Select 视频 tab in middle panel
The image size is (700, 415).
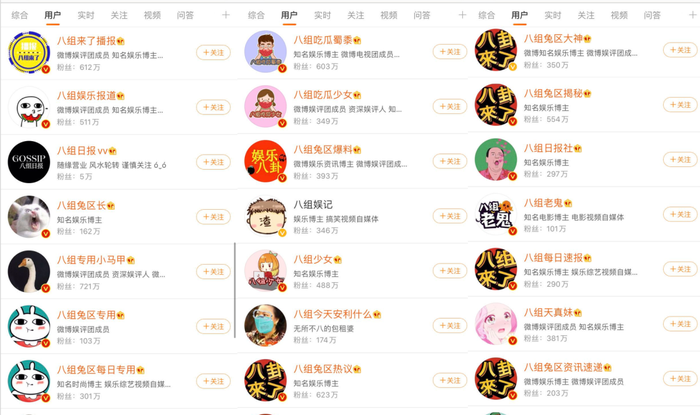coord(389,15)
